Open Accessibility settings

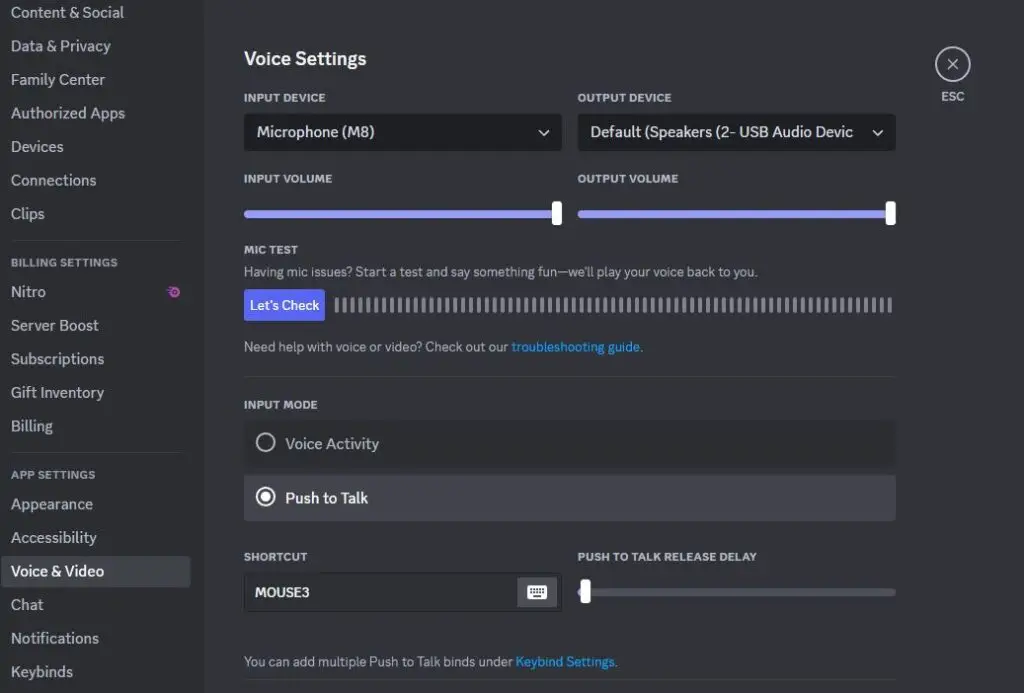point(54,538)
